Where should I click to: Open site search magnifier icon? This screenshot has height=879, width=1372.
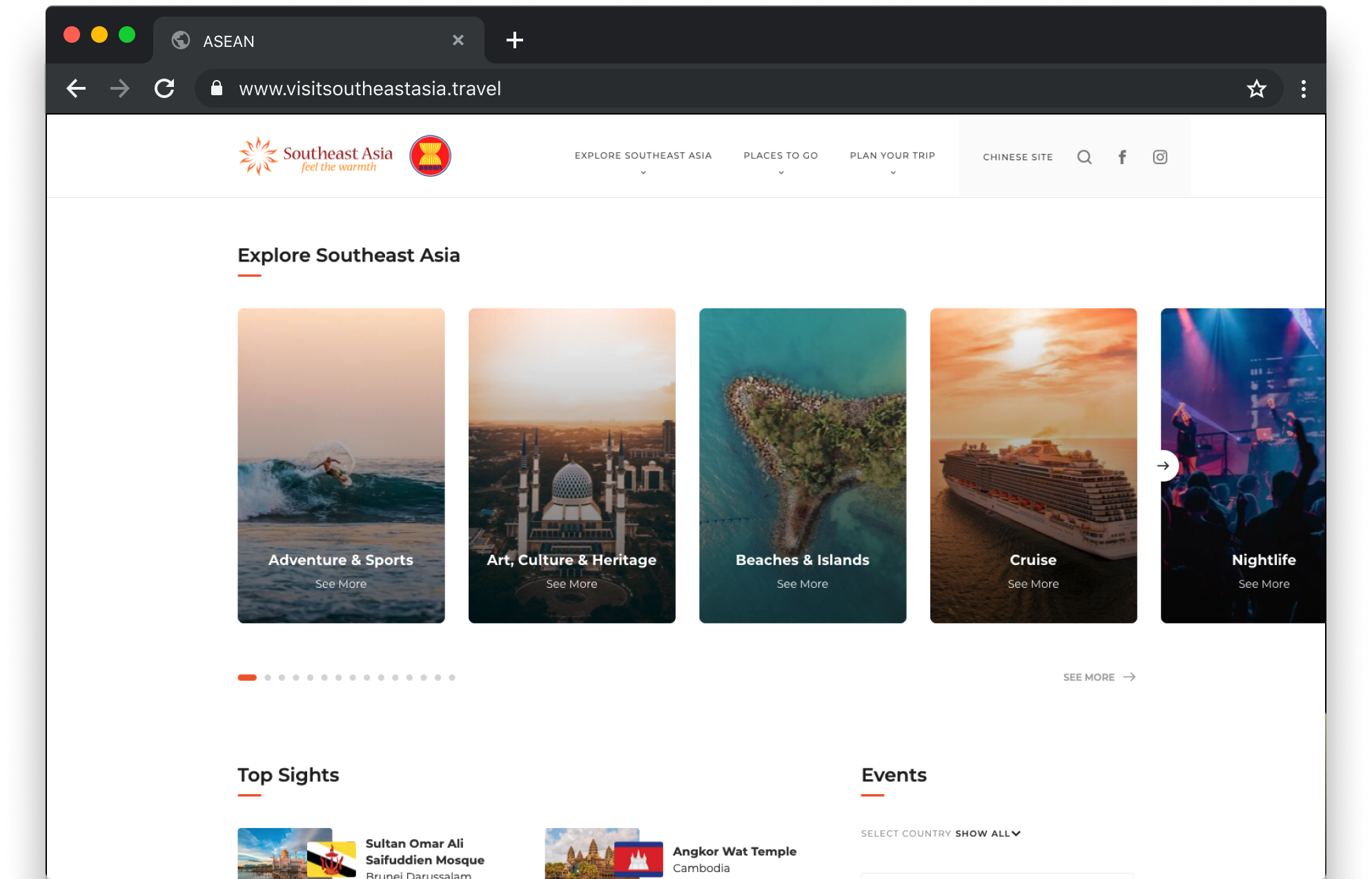pos(1084,157)
